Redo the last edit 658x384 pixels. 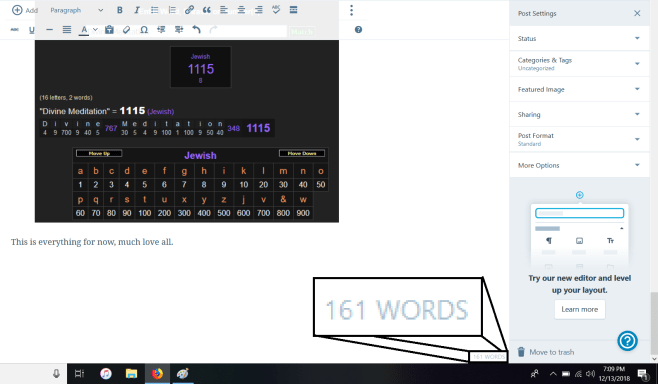click(x=213, y=30)
